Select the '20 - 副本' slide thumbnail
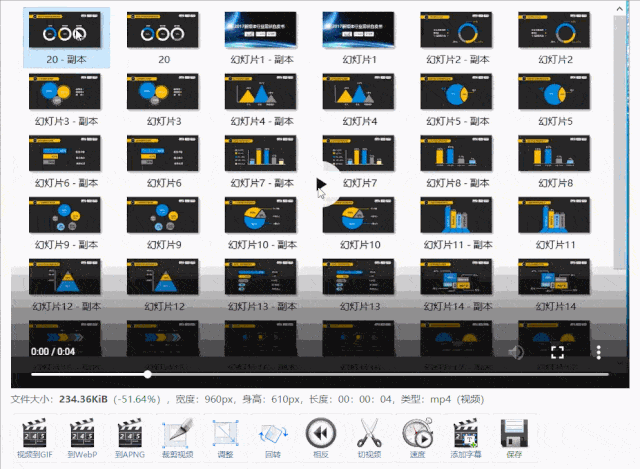Screen dimensions: 640x469 66,34
